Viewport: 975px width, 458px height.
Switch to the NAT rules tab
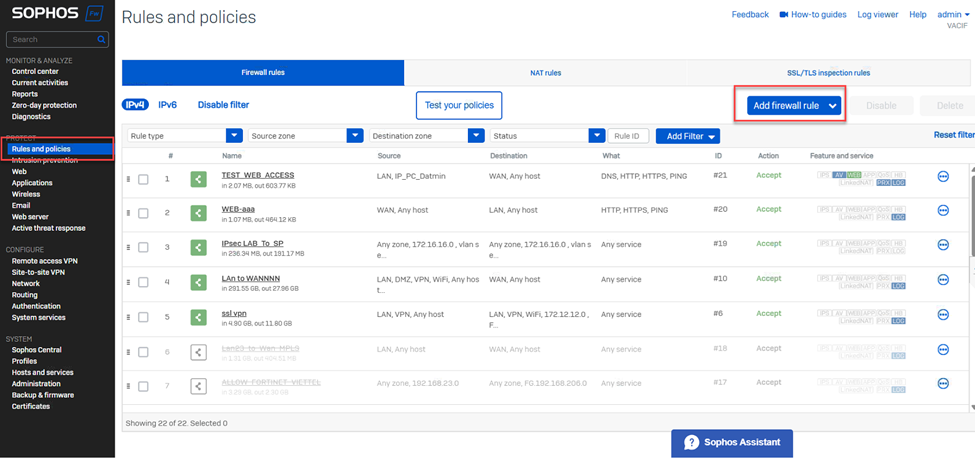(545, 73)
